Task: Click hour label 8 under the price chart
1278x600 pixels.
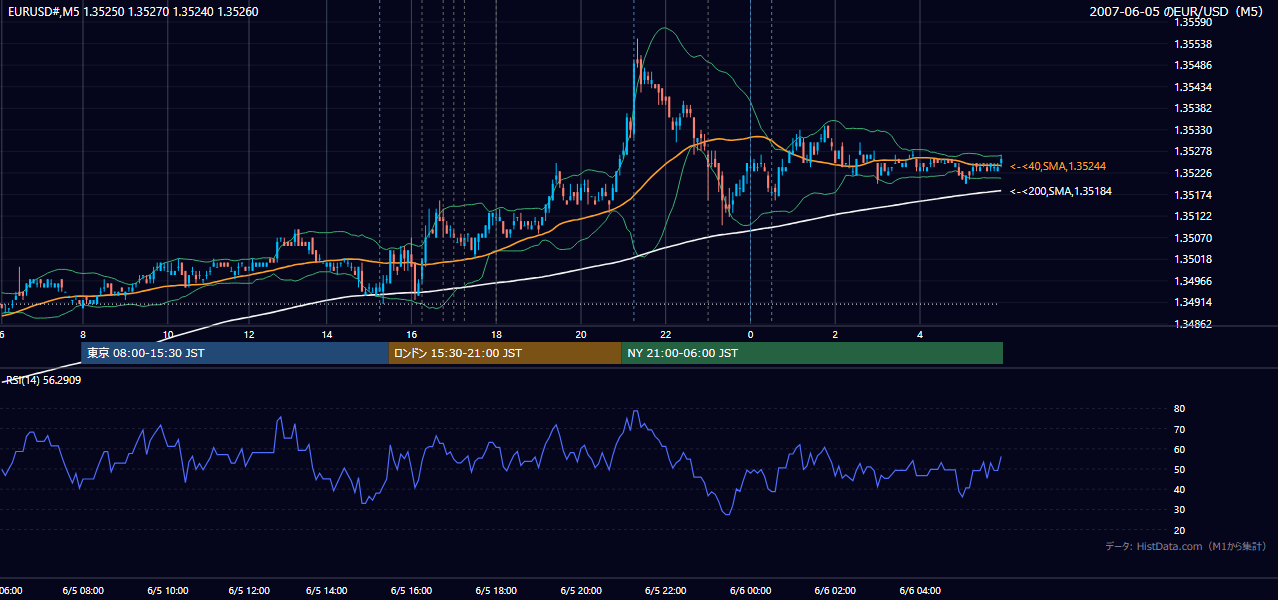Action: point(83,334)
